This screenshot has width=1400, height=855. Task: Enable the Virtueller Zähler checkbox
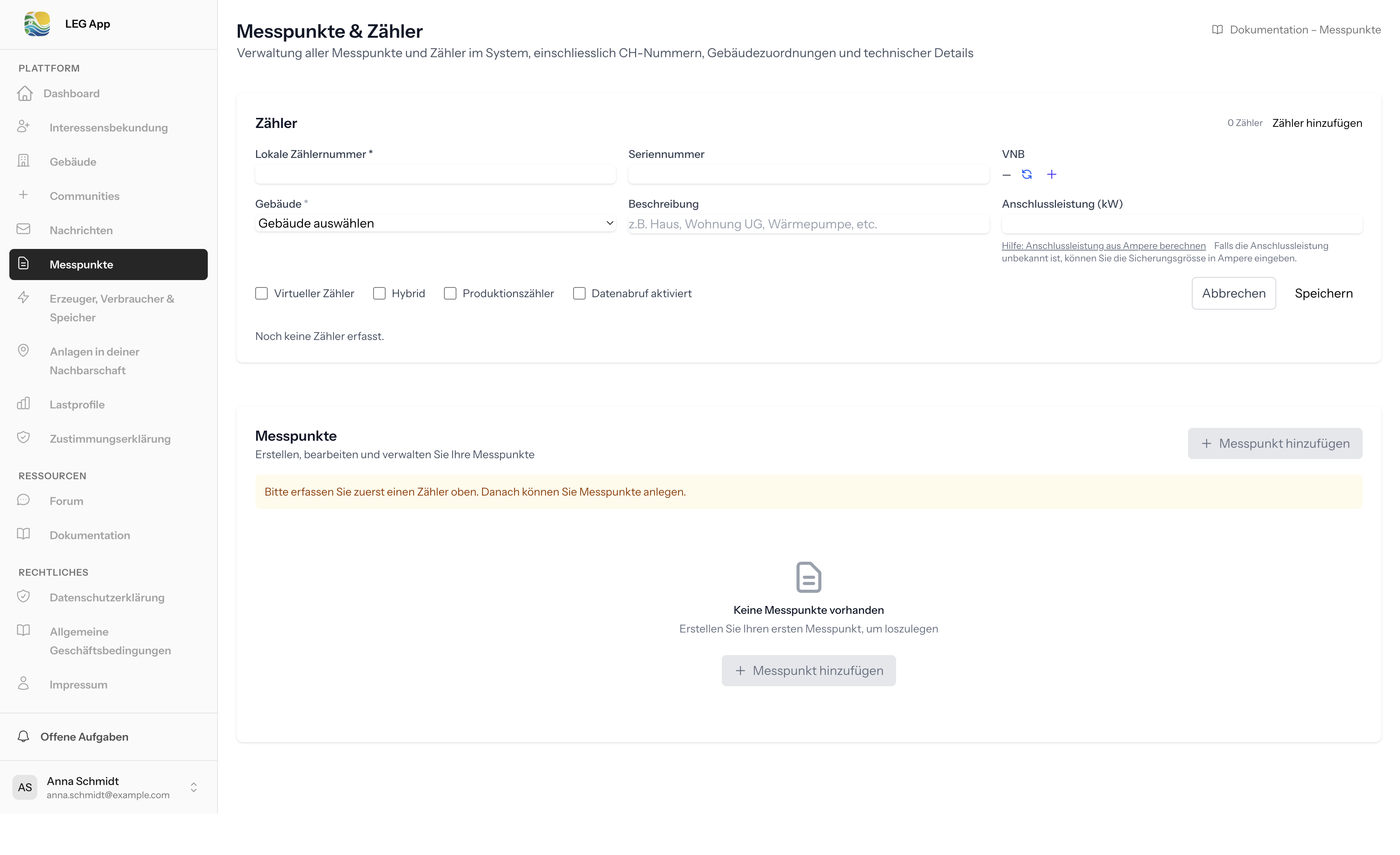[x=261, y=293]
